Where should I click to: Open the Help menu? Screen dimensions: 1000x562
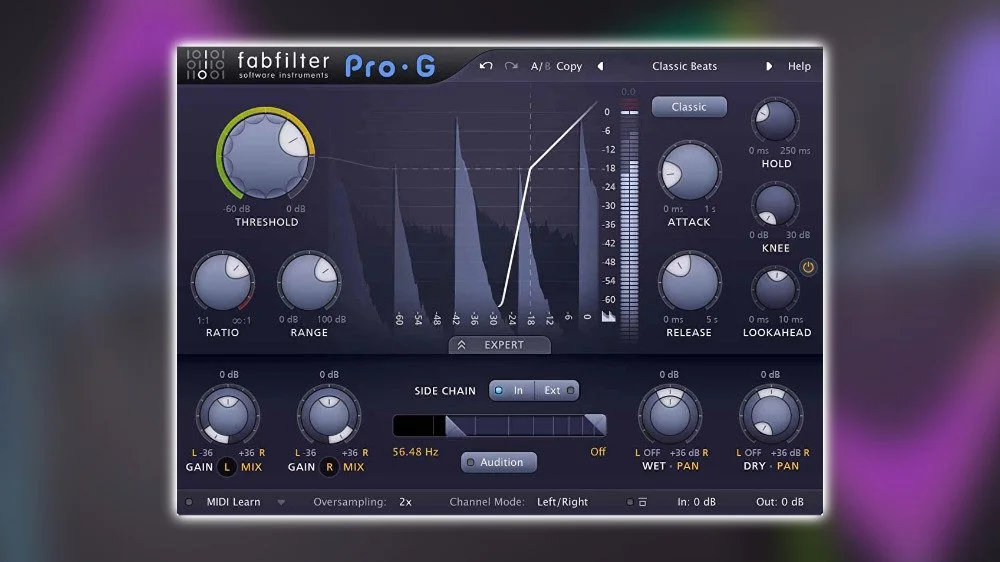pyautogui.click(x=799, y=66)
